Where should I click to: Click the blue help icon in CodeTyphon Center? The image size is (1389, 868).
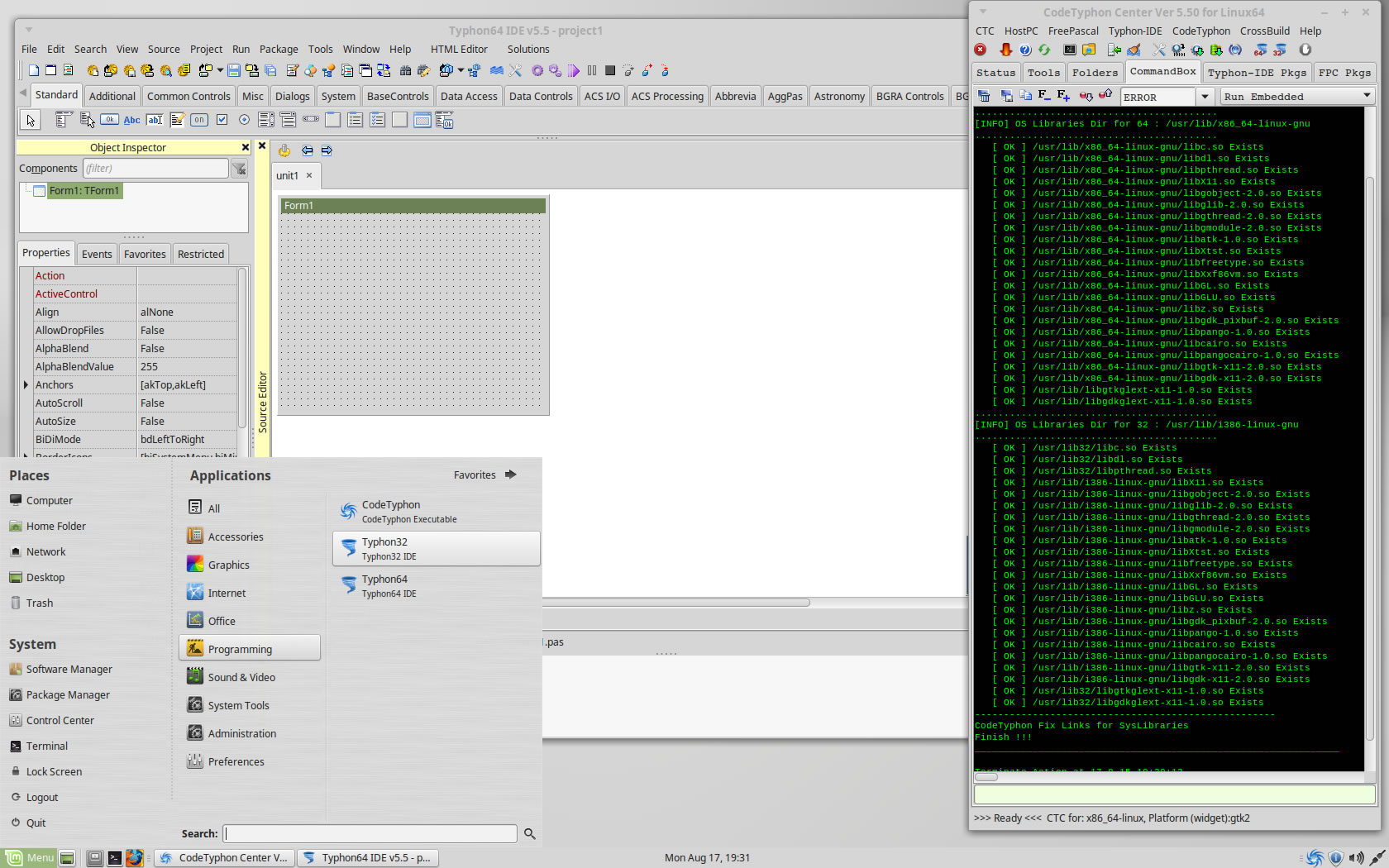coord(1025,50)
